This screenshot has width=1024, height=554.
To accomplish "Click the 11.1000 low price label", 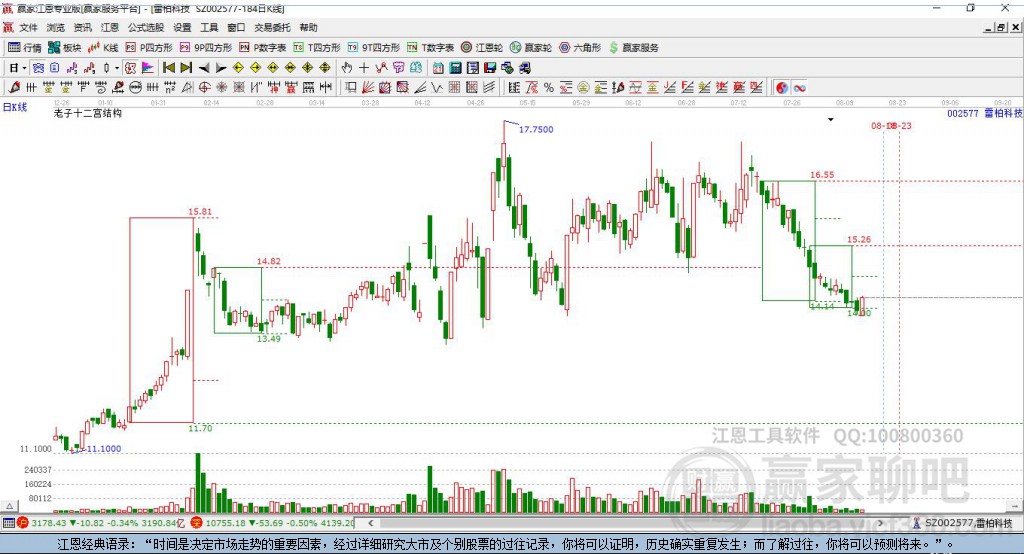I will [104, 449].
